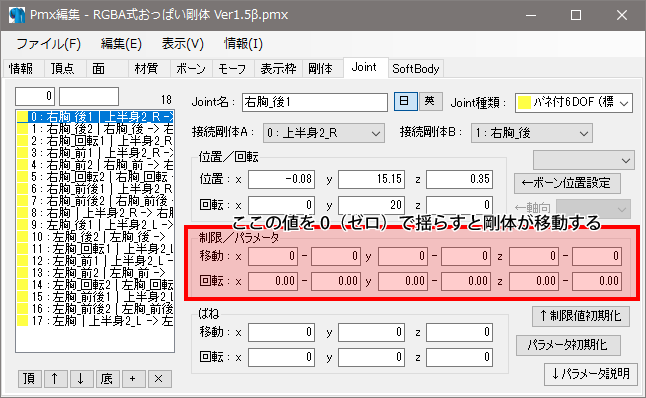Click the empty search field beside the index
This screenshot has height=398, width=646.
(x=89, y=96)
